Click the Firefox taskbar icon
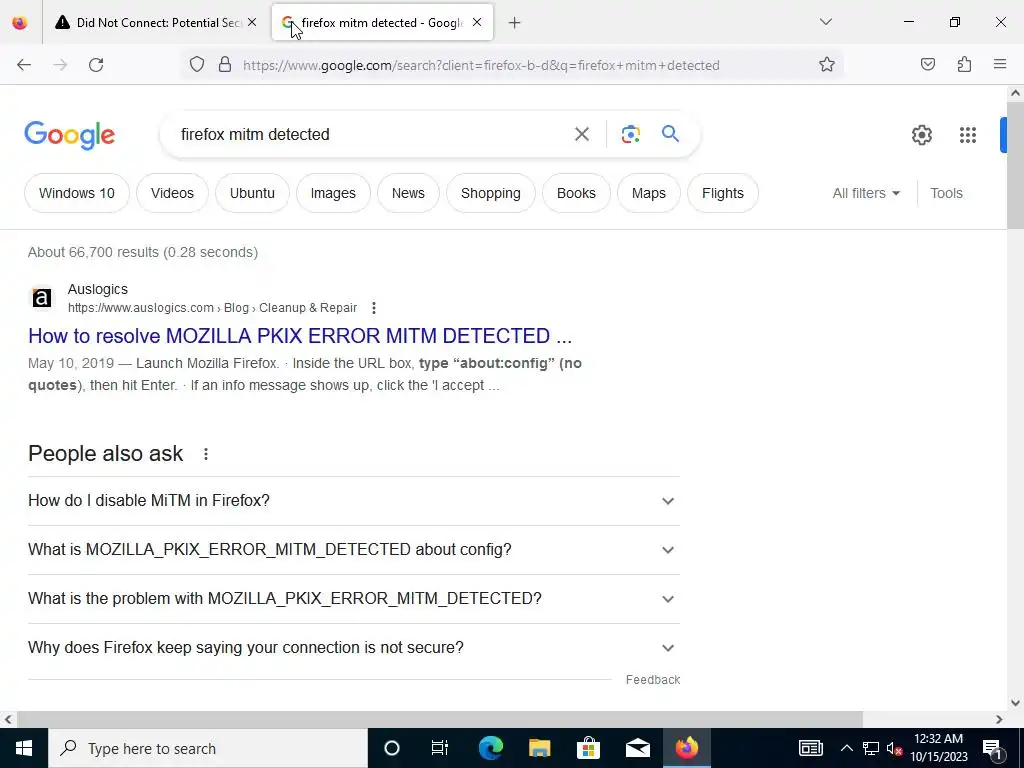 [x=686, y=748]
